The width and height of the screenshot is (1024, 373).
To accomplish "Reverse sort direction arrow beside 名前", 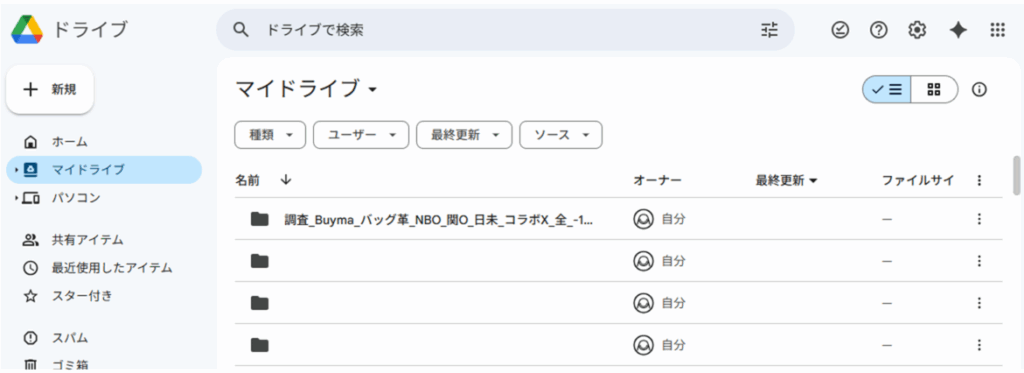I will 285,180.
